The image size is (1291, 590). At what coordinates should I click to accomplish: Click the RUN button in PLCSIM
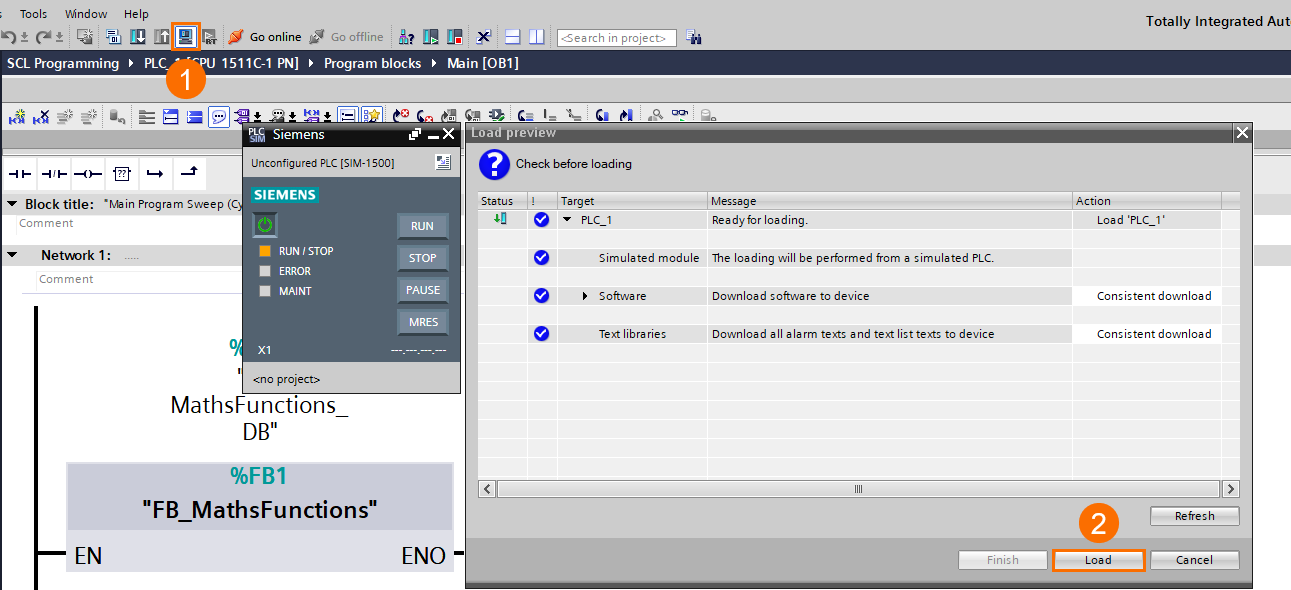pos(422,226)
